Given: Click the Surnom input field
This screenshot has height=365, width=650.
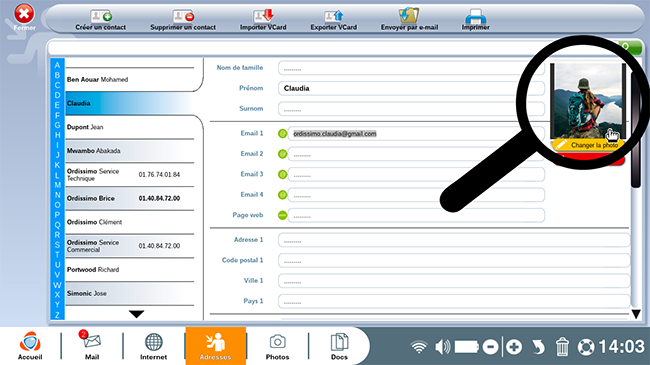Looking at the screenshot, I should pyautogui.click(x=411, y=109).
